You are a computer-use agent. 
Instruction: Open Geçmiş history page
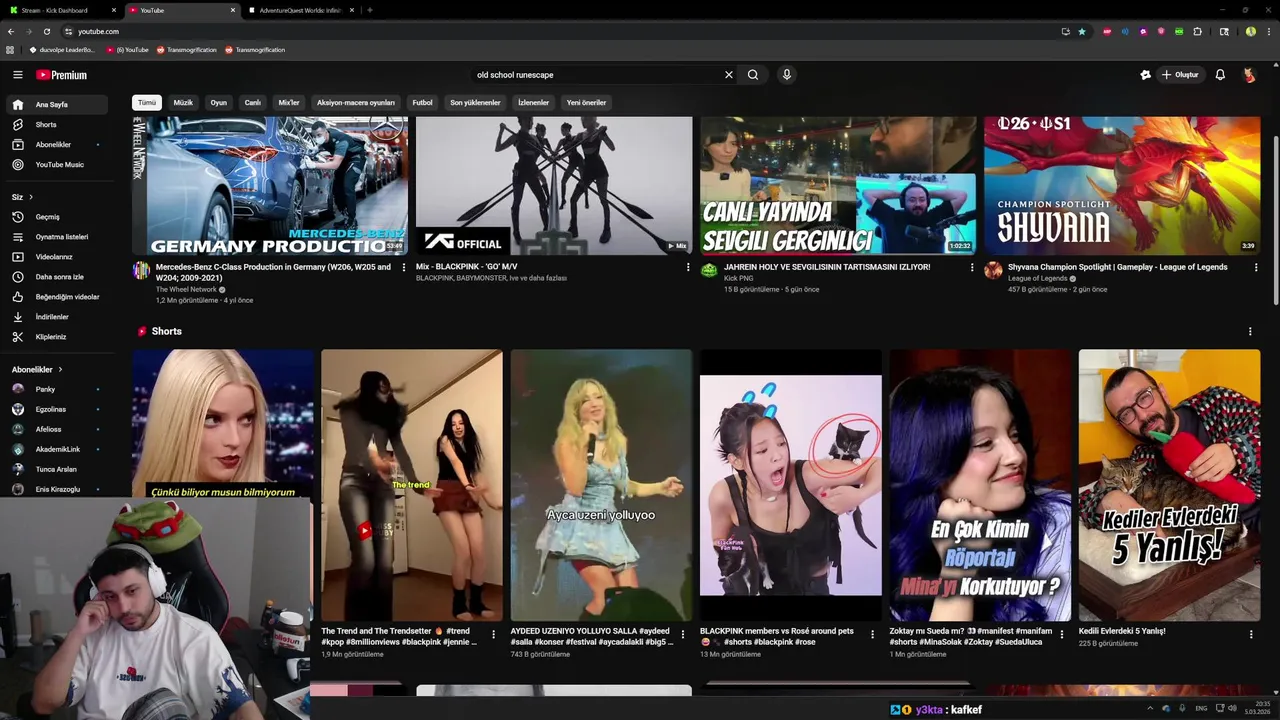(56, 216)
